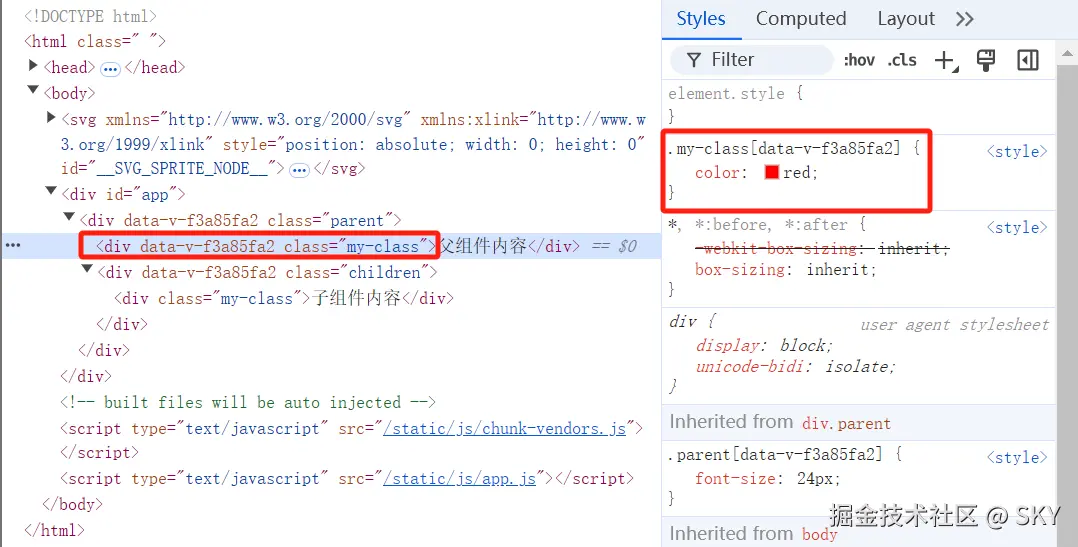Viewport: 1078px width, 547px height.
Task: Toggle the computed styles sidebar icon
Action: point(1028,60)
